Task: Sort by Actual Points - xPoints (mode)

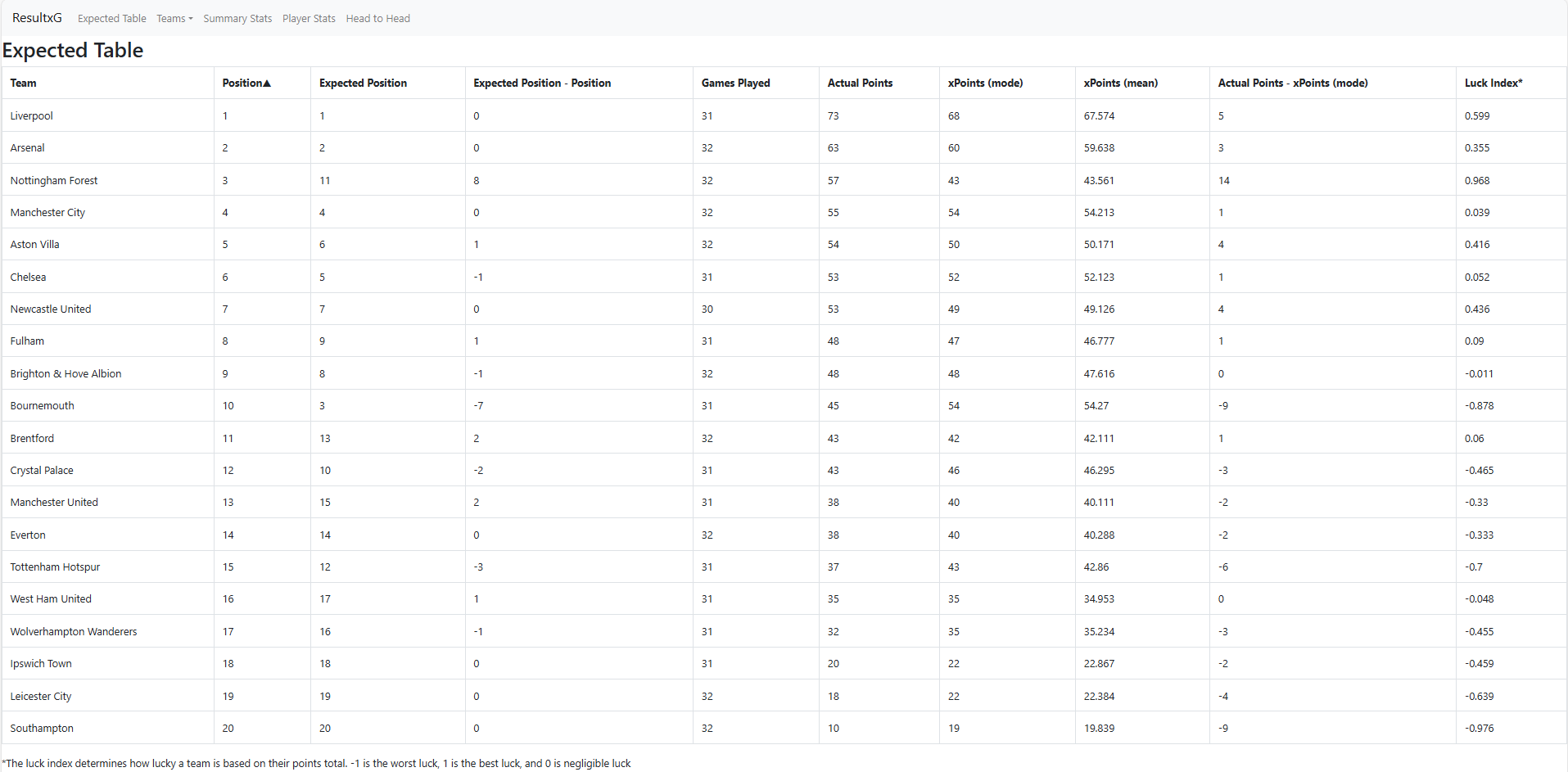Action: click(1293, 83)
